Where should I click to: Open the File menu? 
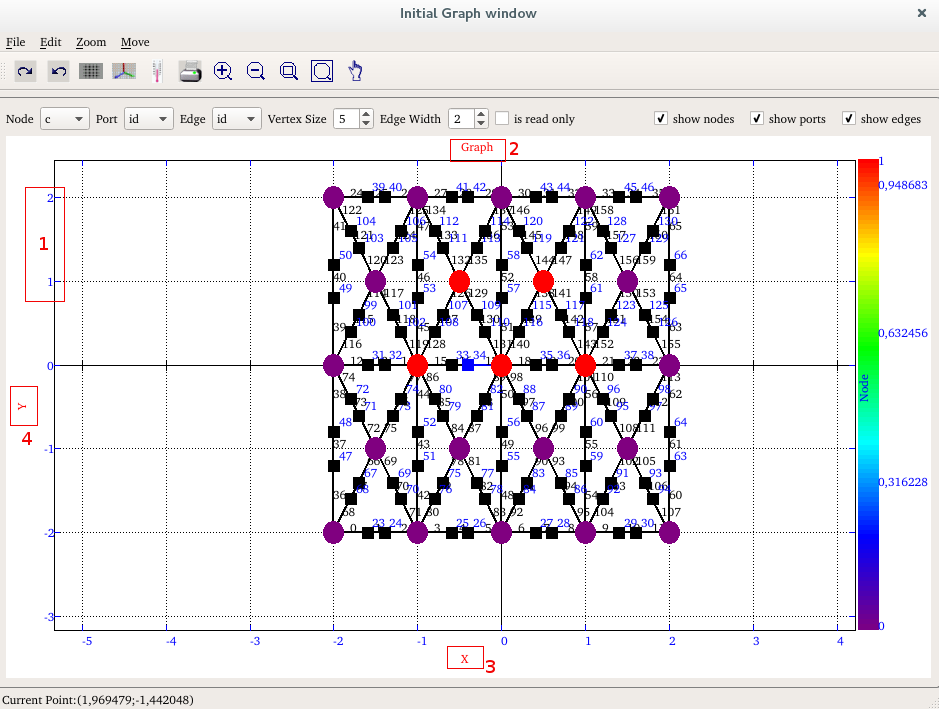(16, 42)
